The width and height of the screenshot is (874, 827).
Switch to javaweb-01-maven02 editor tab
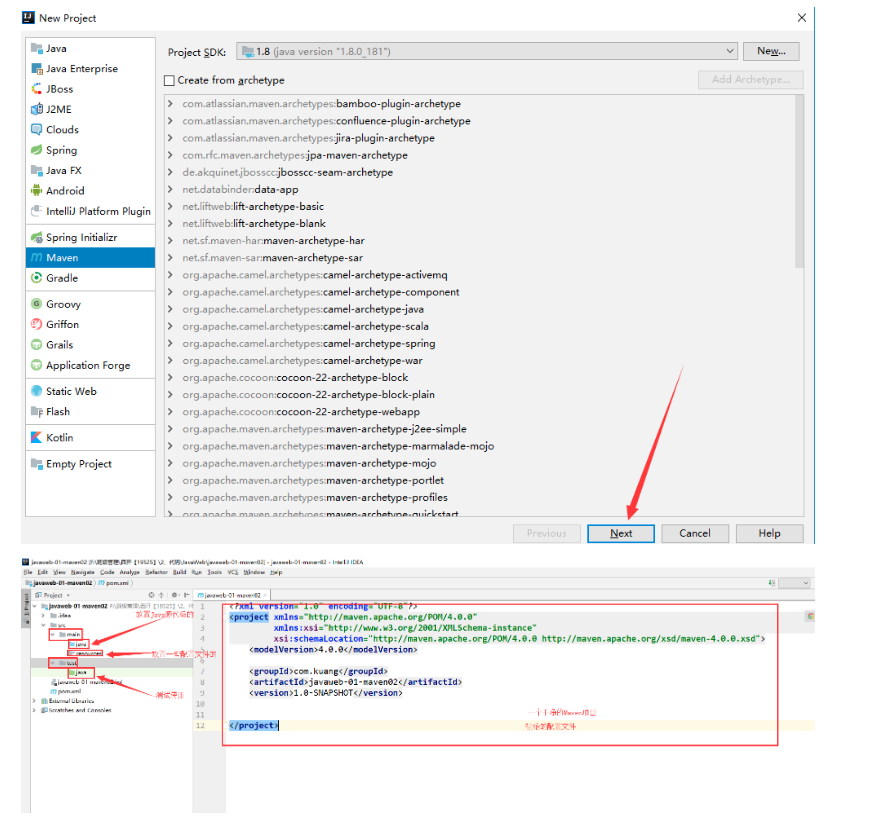pos(232,595)
